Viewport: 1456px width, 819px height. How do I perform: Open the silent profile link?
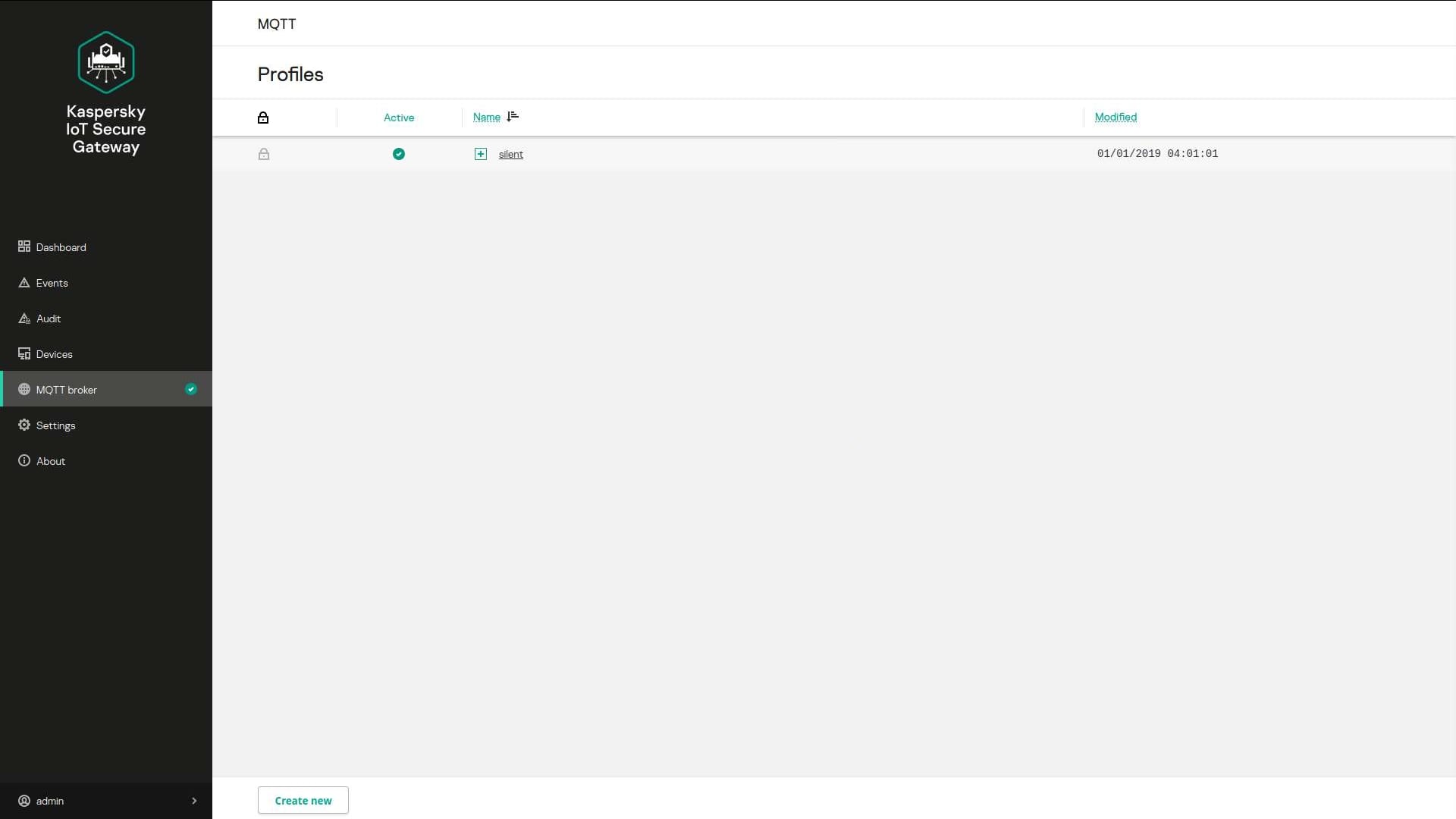pyautogui.click(x=511, y=154)
